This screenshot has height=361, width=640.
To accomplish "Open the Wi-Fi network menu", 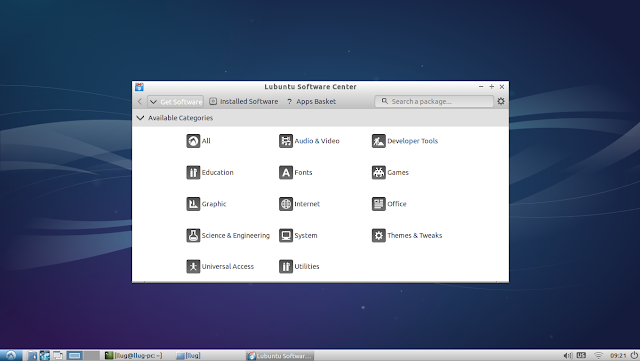I will (x=598, y=356).
